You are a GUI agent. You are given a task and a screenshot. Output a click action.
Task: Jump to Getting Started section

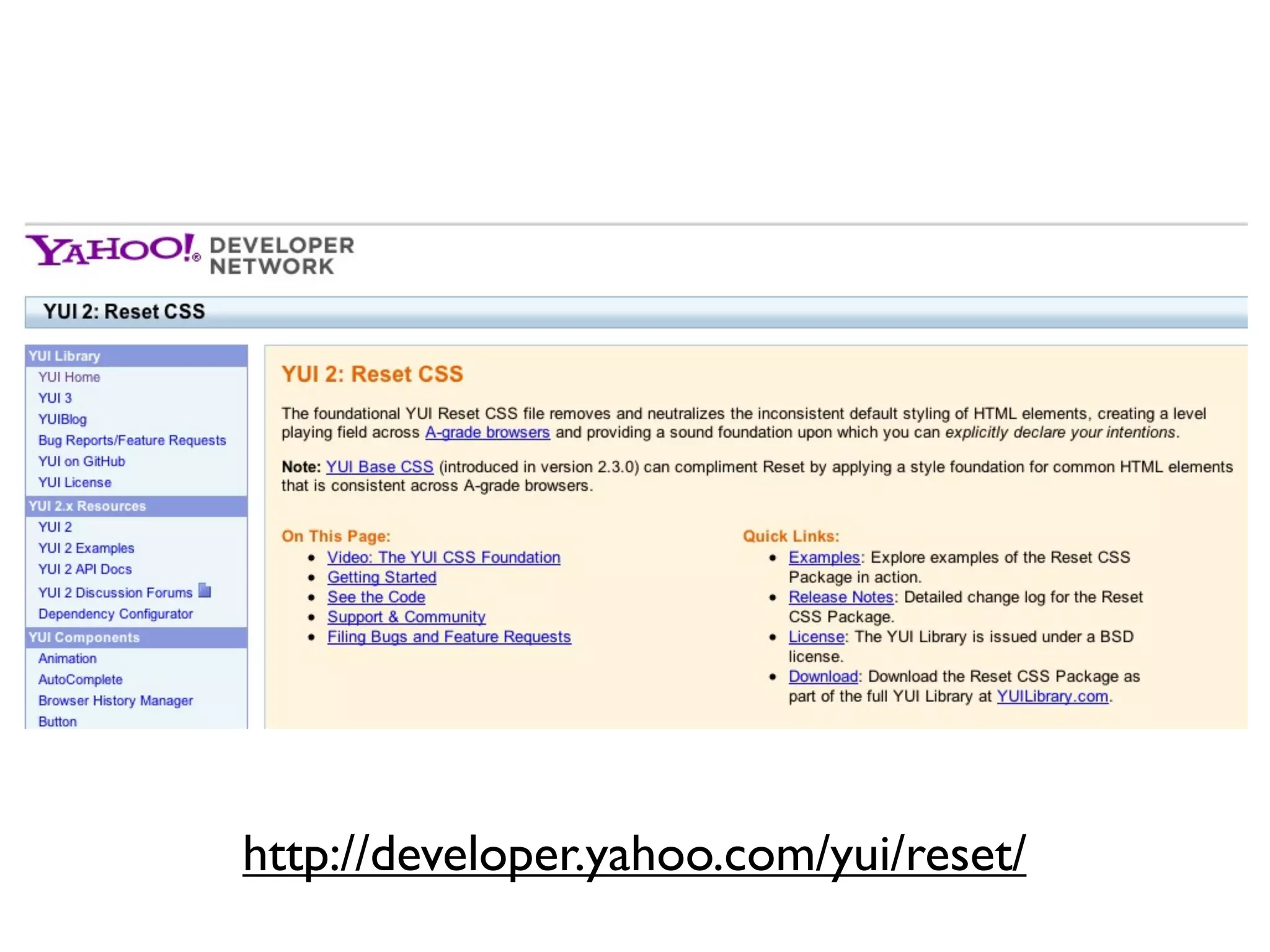point(382,577)
